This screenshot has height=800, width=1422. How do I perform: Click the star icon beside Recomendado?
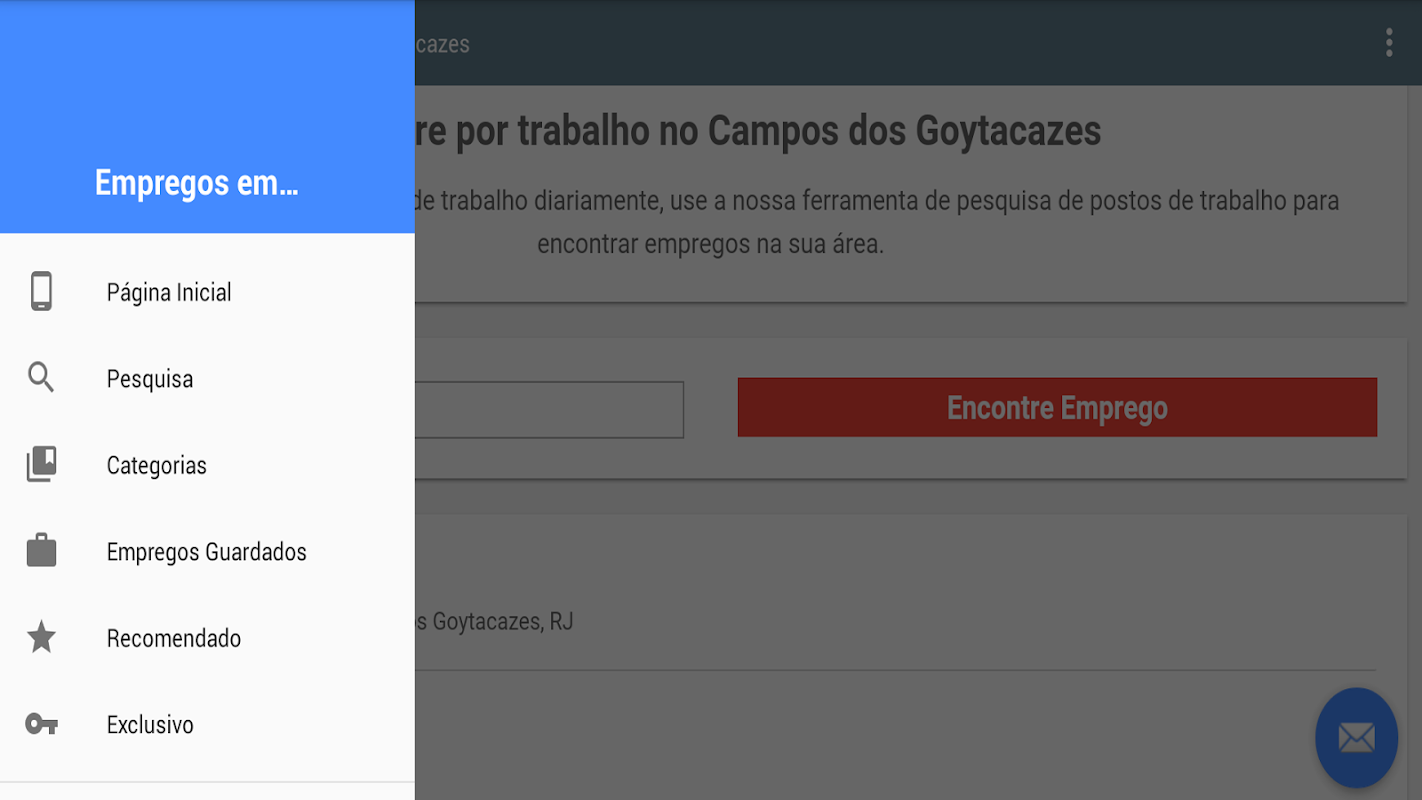click(41, 637)
